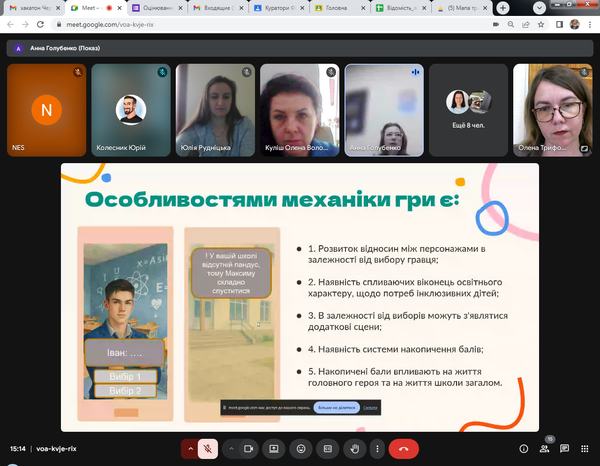This screenshot has height=466, width=600.
Task: Open meeting details info icon
Action: (523, 449)
